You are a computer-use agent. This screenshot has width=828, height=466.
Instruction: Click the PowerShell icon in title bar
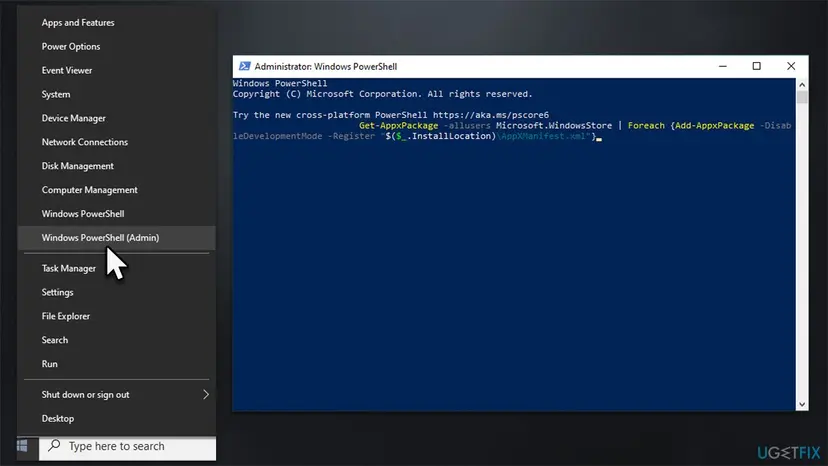(244, 66)
